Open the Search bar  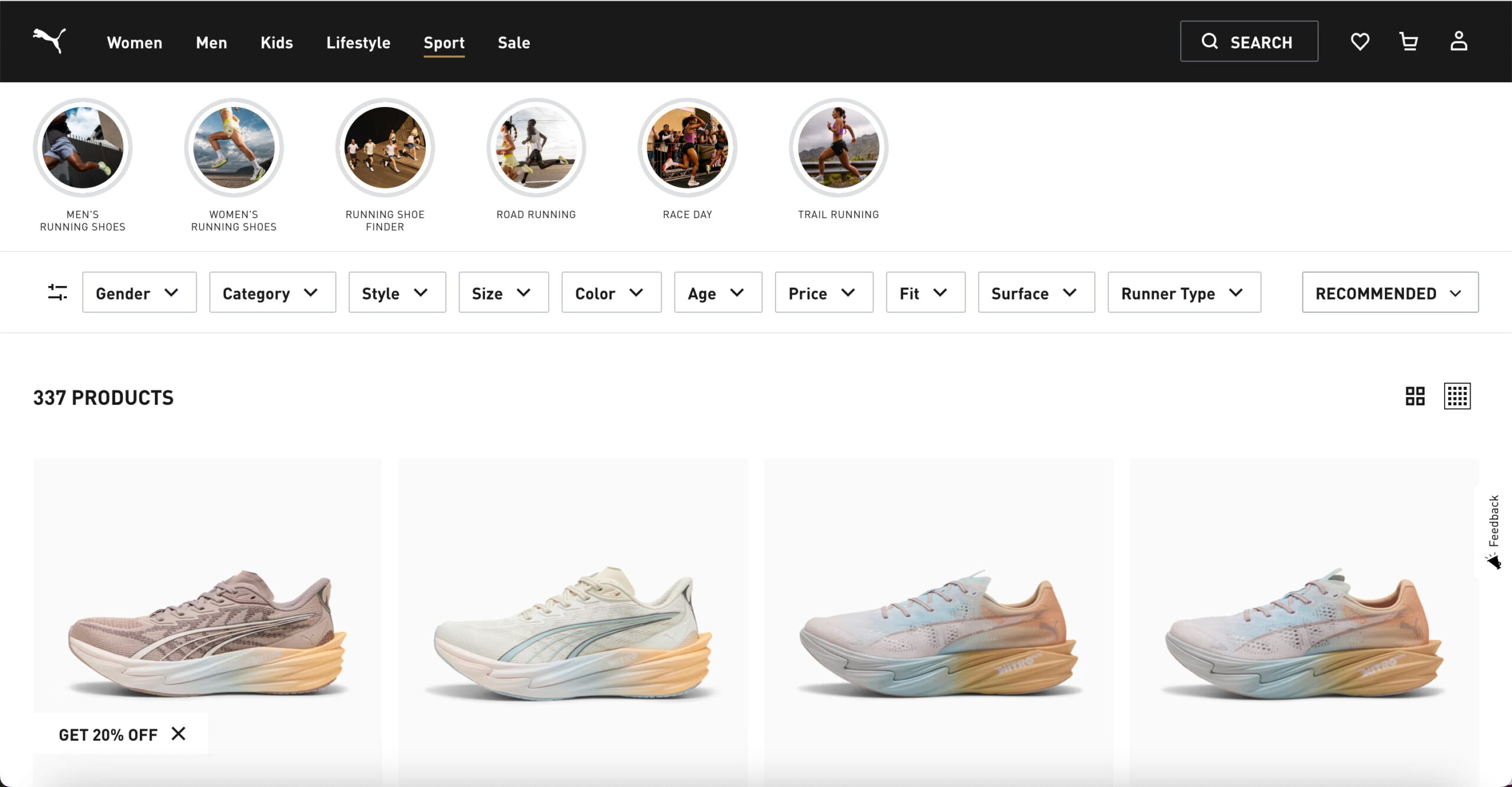click(1248, 41)
